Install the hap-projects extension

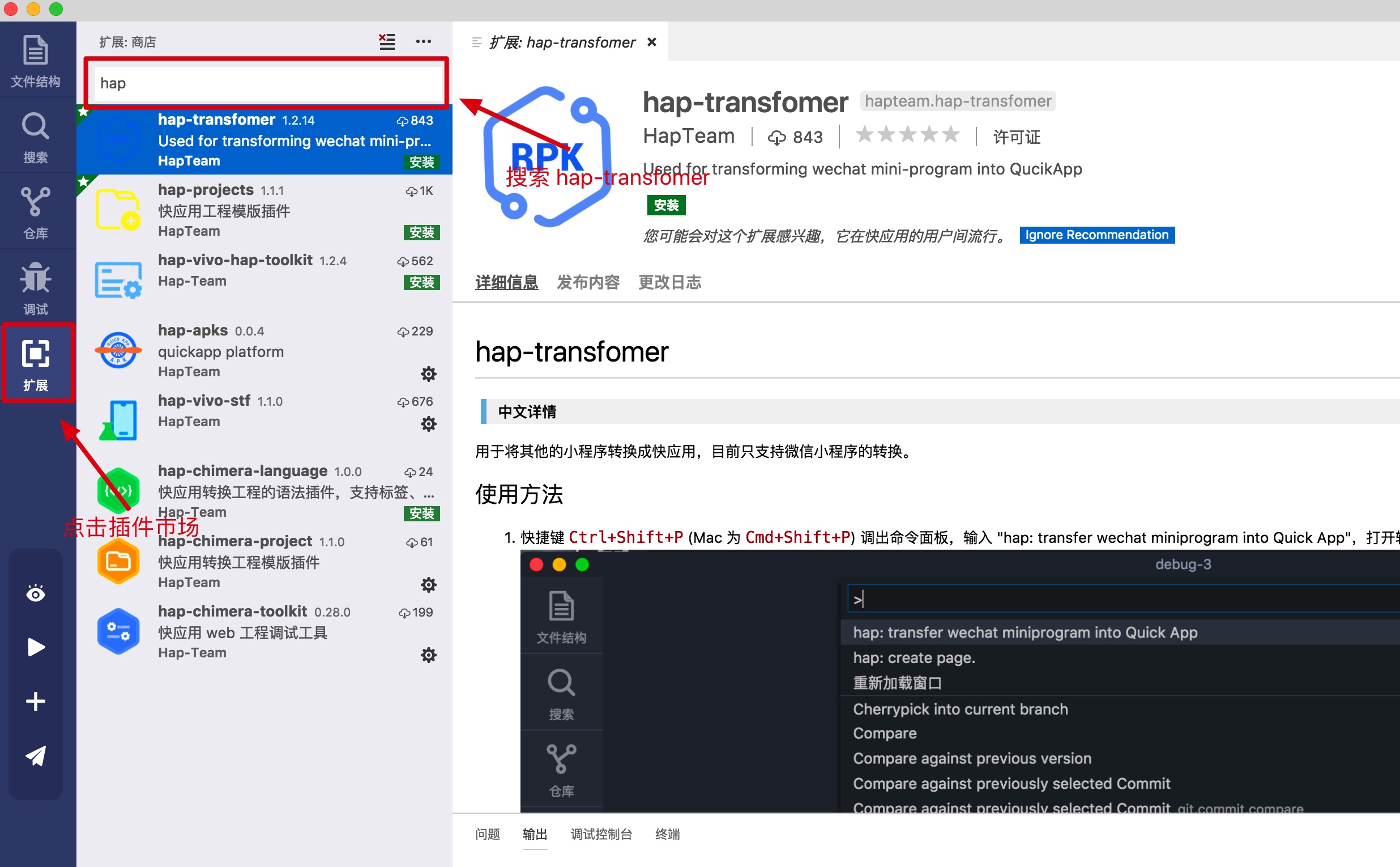(x=422, y=232)
